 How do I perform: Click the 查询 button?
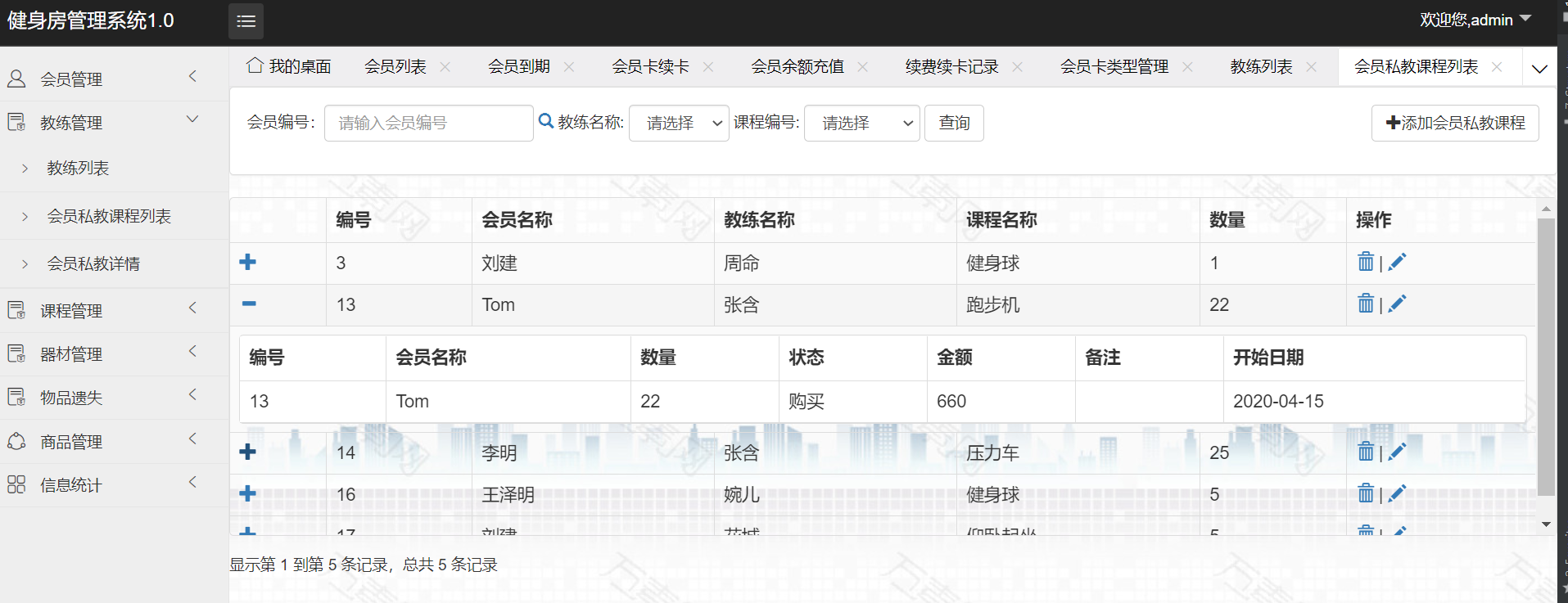tap(954, 123)
